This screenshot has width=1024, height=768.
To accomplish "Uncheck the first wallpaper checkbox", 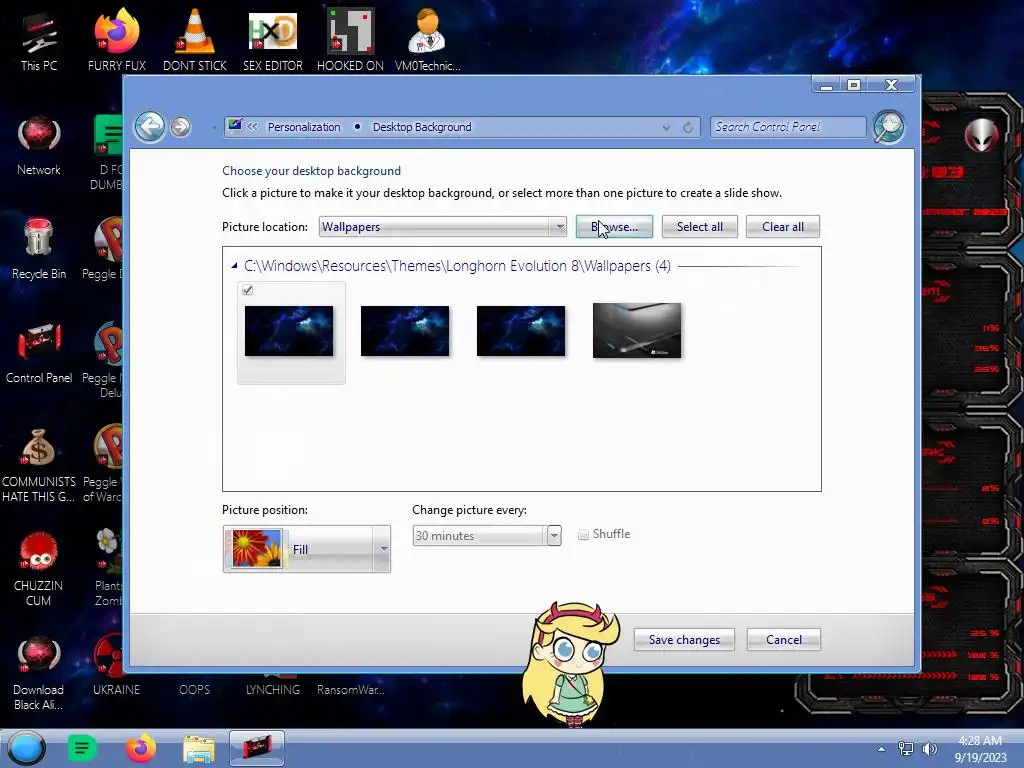I will tap(248, 290).
